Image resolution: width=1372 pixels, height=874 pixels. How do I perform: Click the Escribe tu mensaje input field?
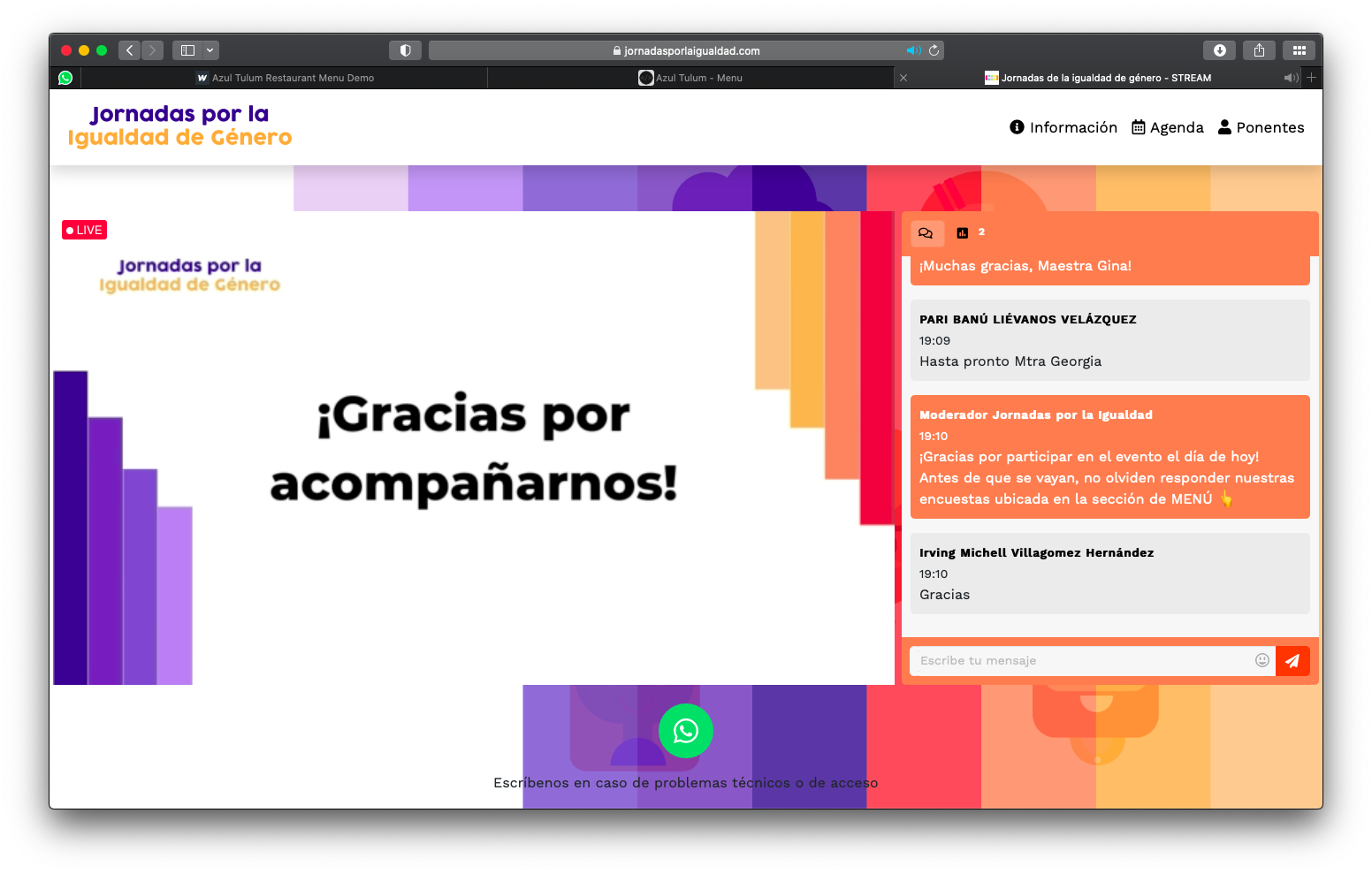[x=1061, y=660]
